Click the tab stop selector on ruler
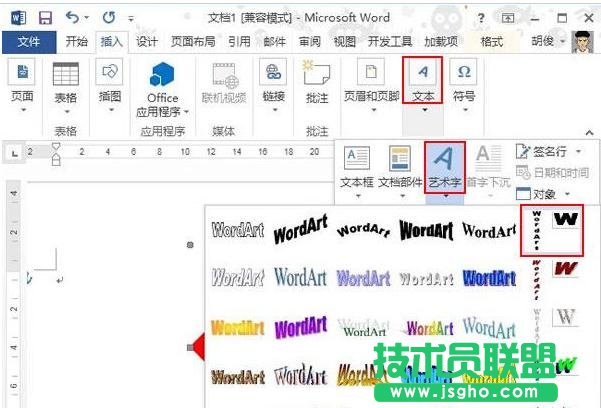Image resolution: width=601 pixels, height=408 pixels. tap(15, 153)
